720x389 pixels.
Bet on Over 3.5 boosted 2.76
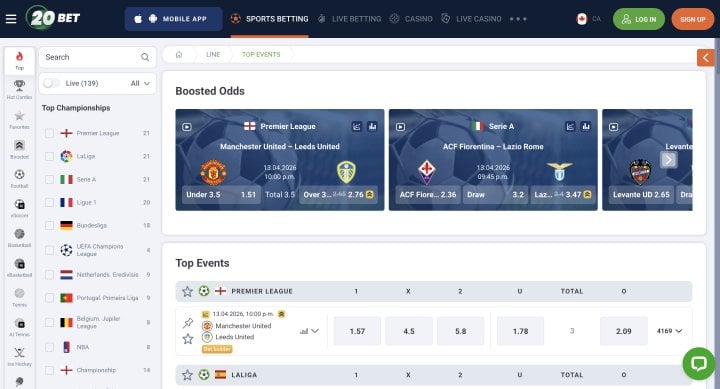[x=338, y=195]
